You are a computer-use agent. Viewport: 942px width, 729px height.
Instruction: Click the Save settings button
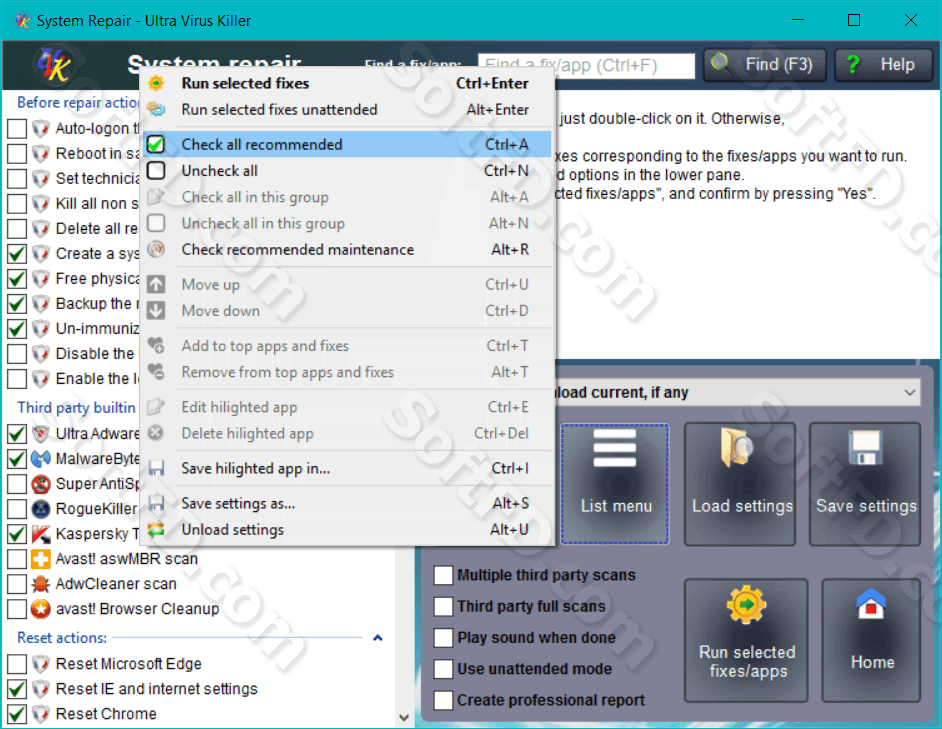point(865,484)
